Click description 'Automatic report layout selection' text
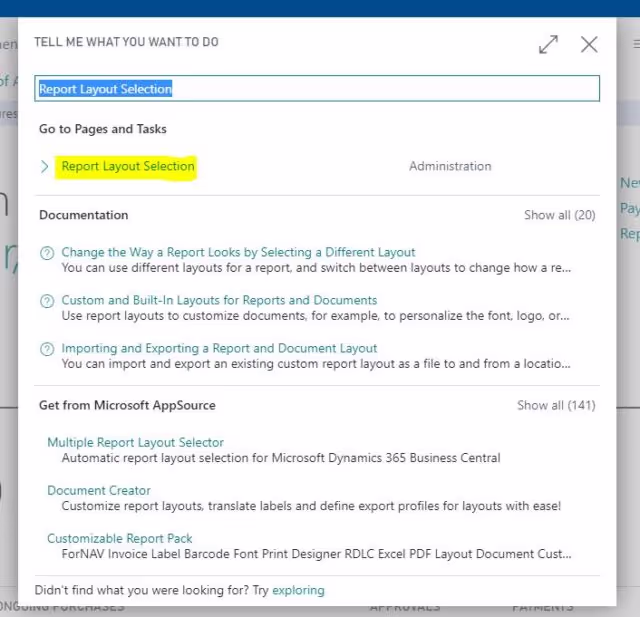 point(281,458)
